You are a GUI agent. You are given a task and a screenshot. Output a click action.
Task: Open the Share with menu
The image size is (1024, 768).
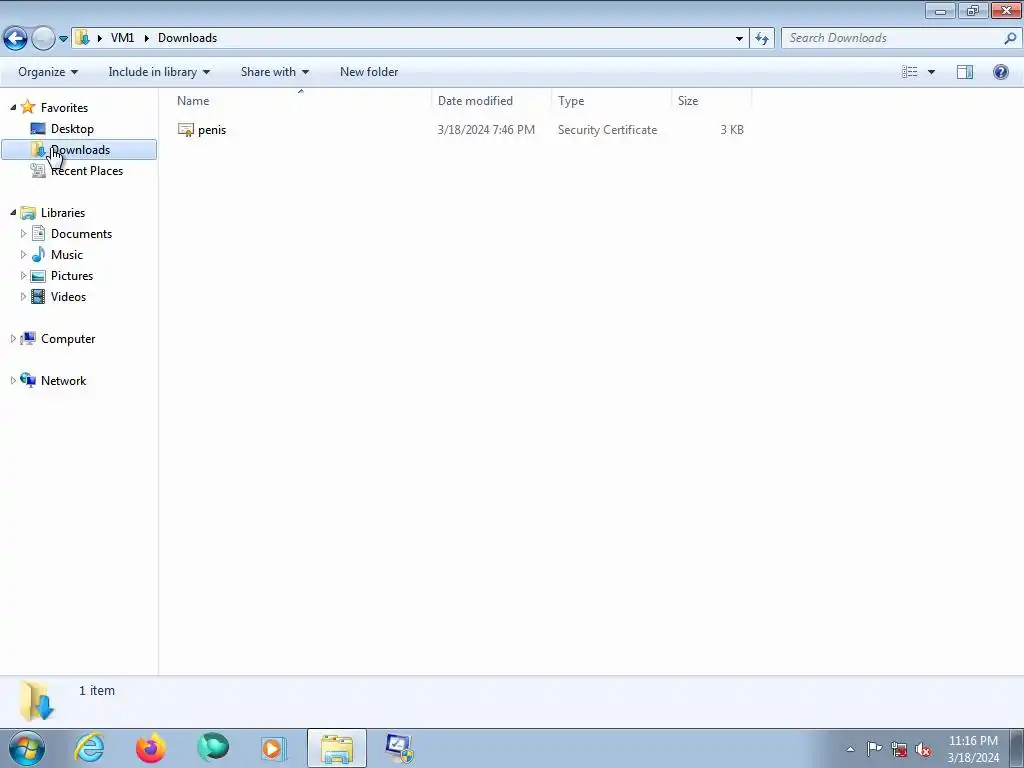[274, 72]
